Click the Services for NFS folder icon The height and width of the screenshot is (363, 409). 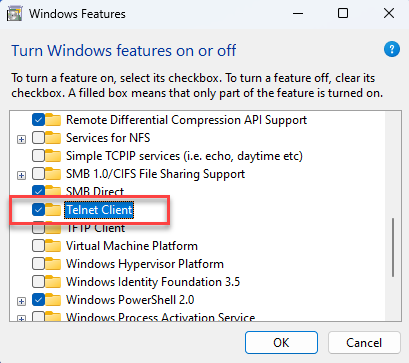(53, 138)
